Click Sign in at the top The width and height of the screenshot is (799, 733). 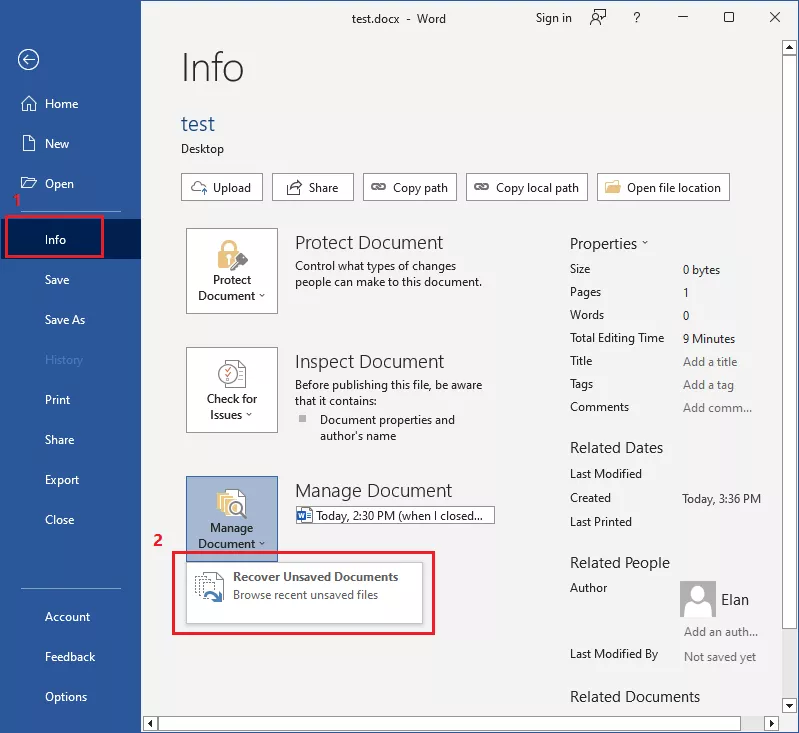554,18
